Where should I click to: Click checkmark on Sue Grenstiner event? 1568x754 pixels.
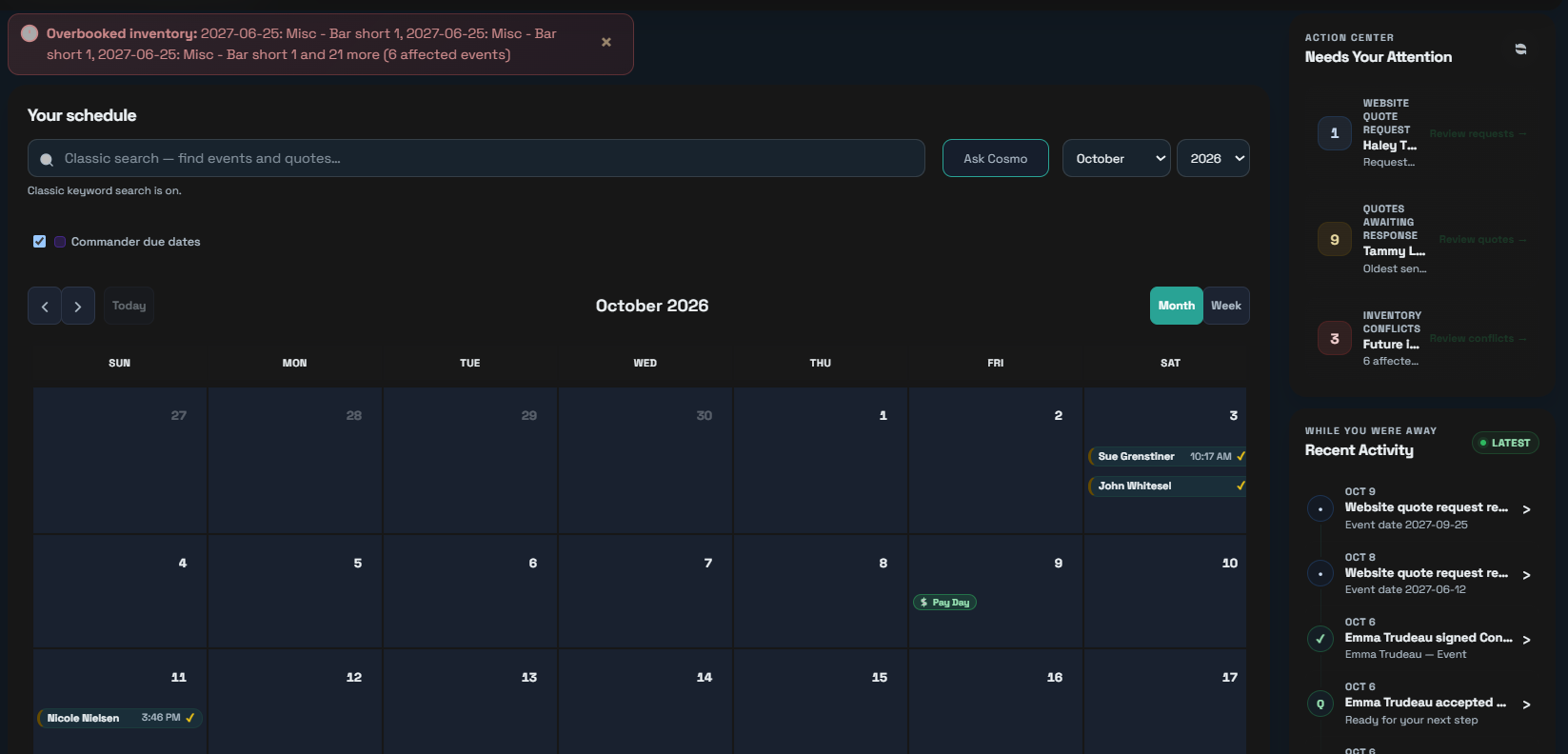coord(1241,456)
